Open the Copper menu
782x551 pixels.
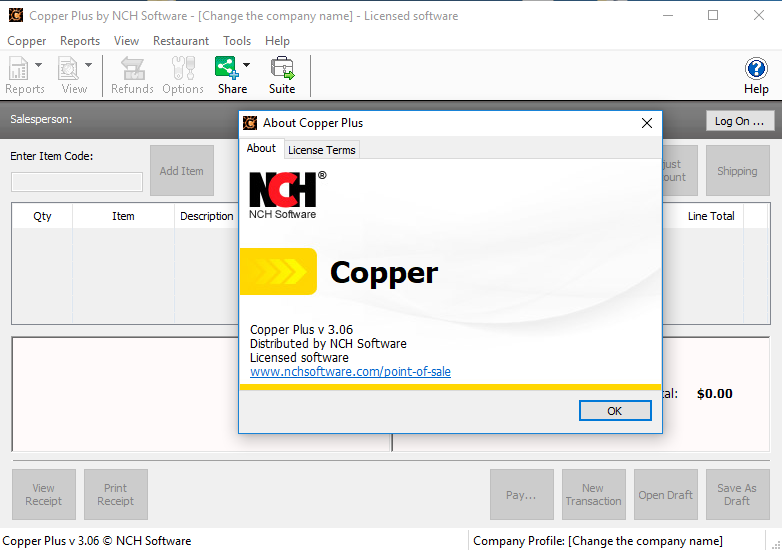click(x=26, y=41)
